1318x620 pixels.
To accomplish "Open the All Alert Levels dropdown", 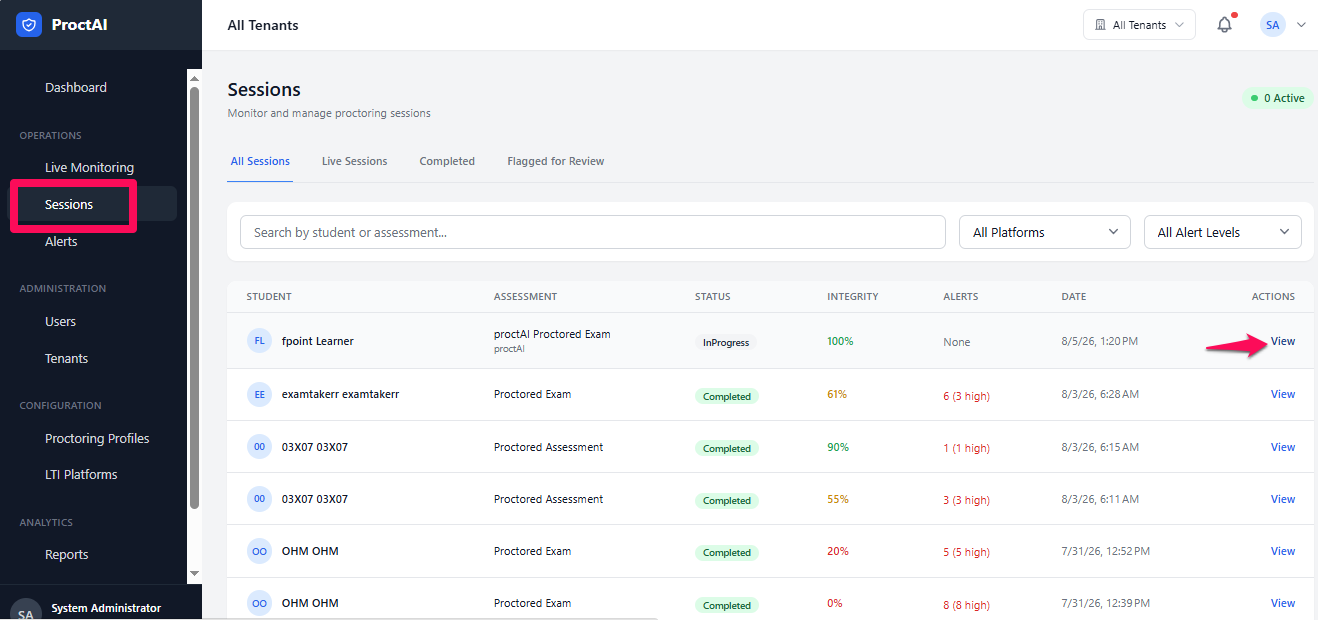I will pyautogui.click(x=1223, y=232).
